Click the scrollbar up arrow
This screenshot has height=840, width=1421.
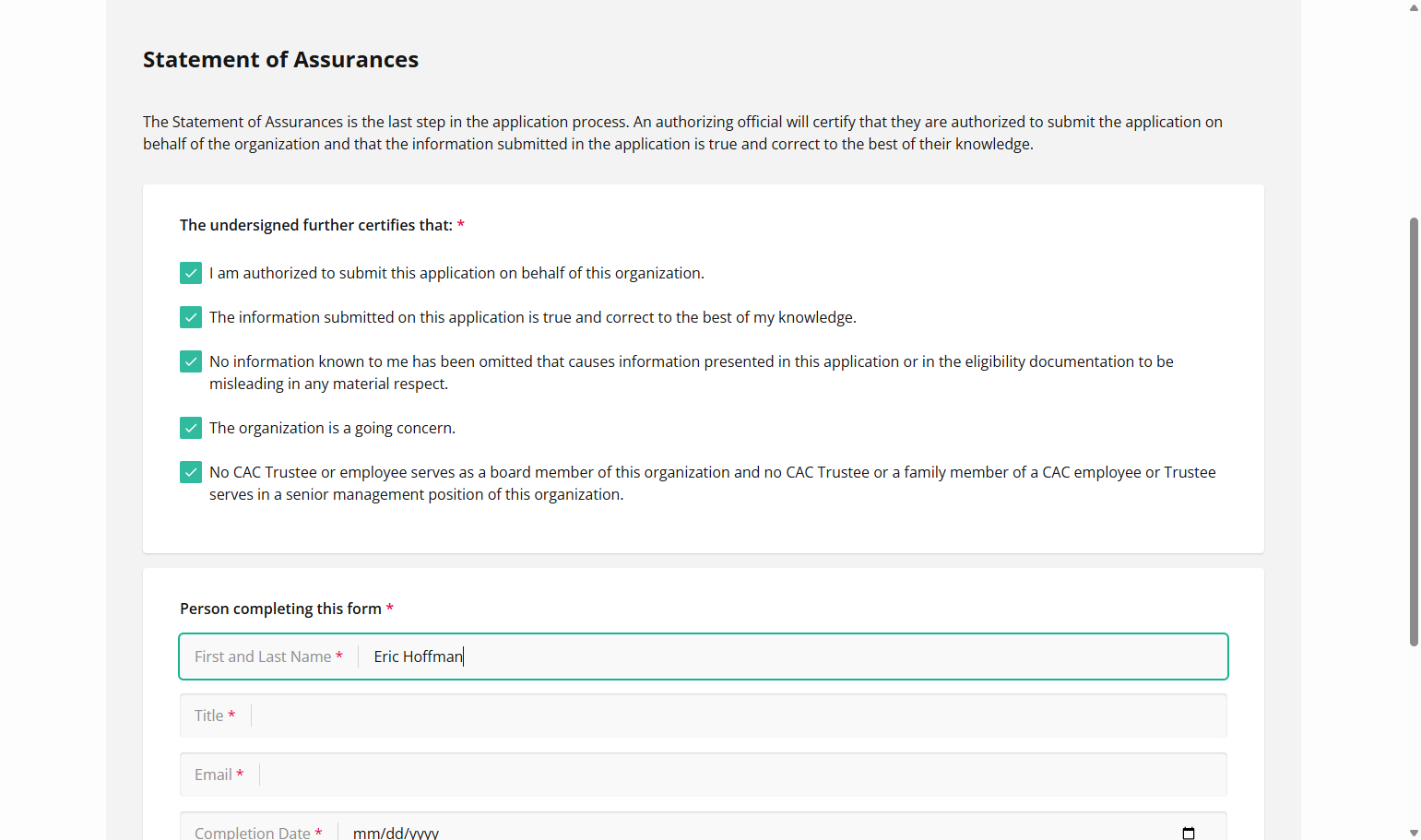click(x=1414, y=7)
